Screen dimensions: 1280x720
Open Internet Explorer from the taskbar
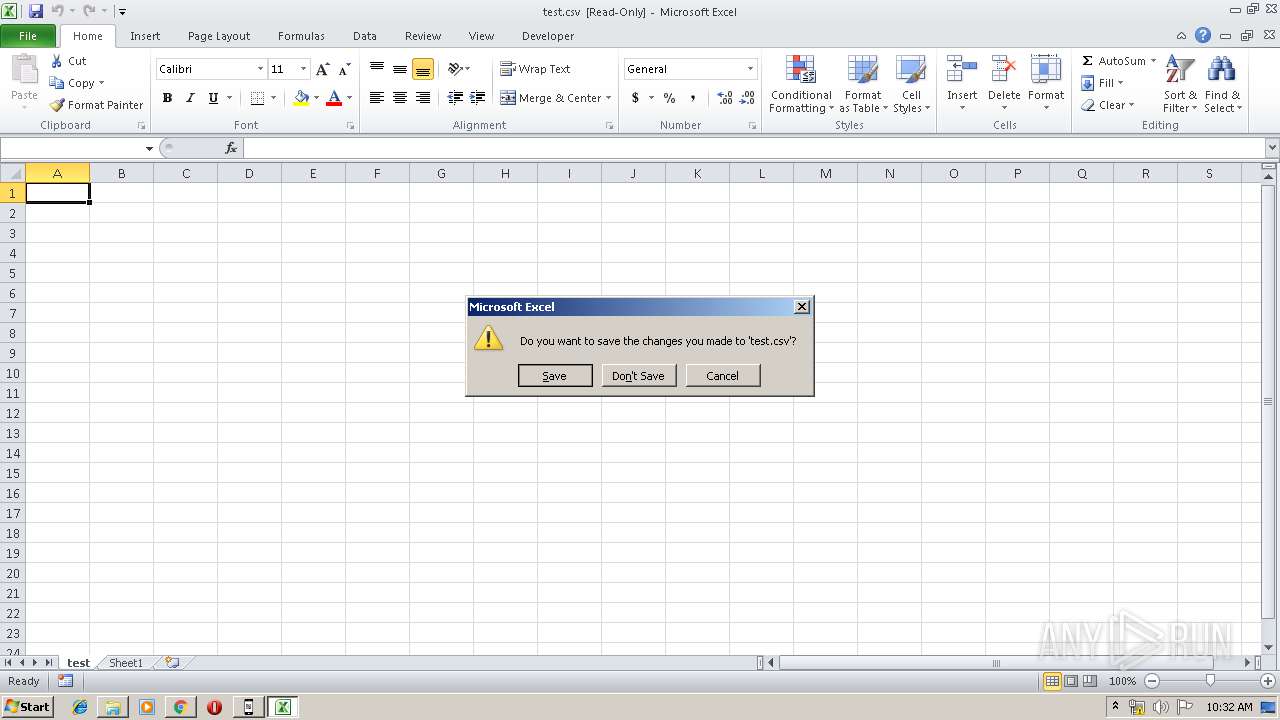[x=80, y=707]
